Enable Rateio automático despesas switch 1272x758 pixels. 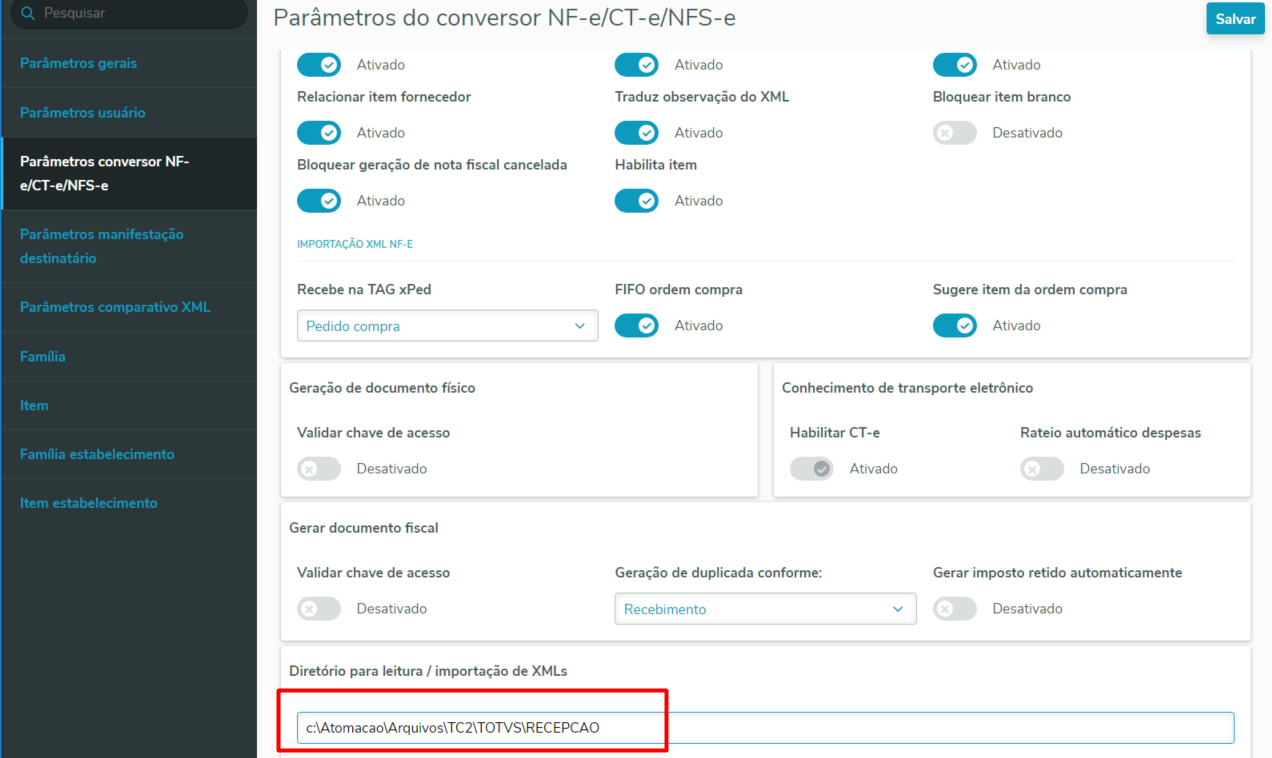tap(1042, 468)
